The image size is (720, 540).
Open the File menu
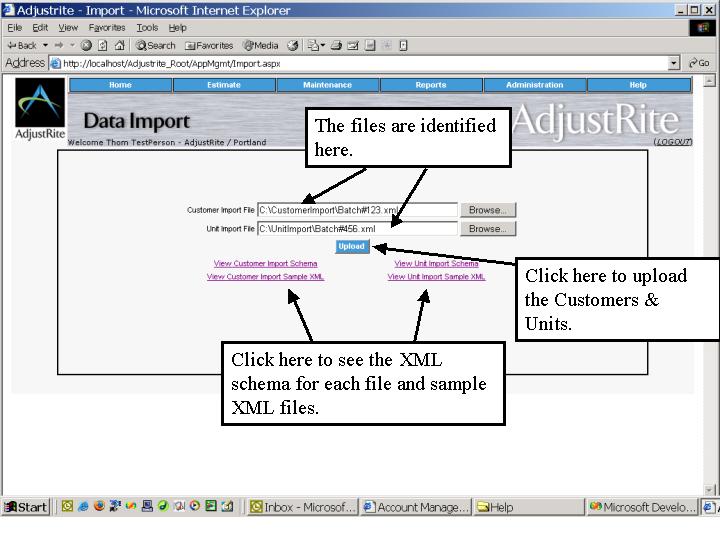[x=15, y=28]
